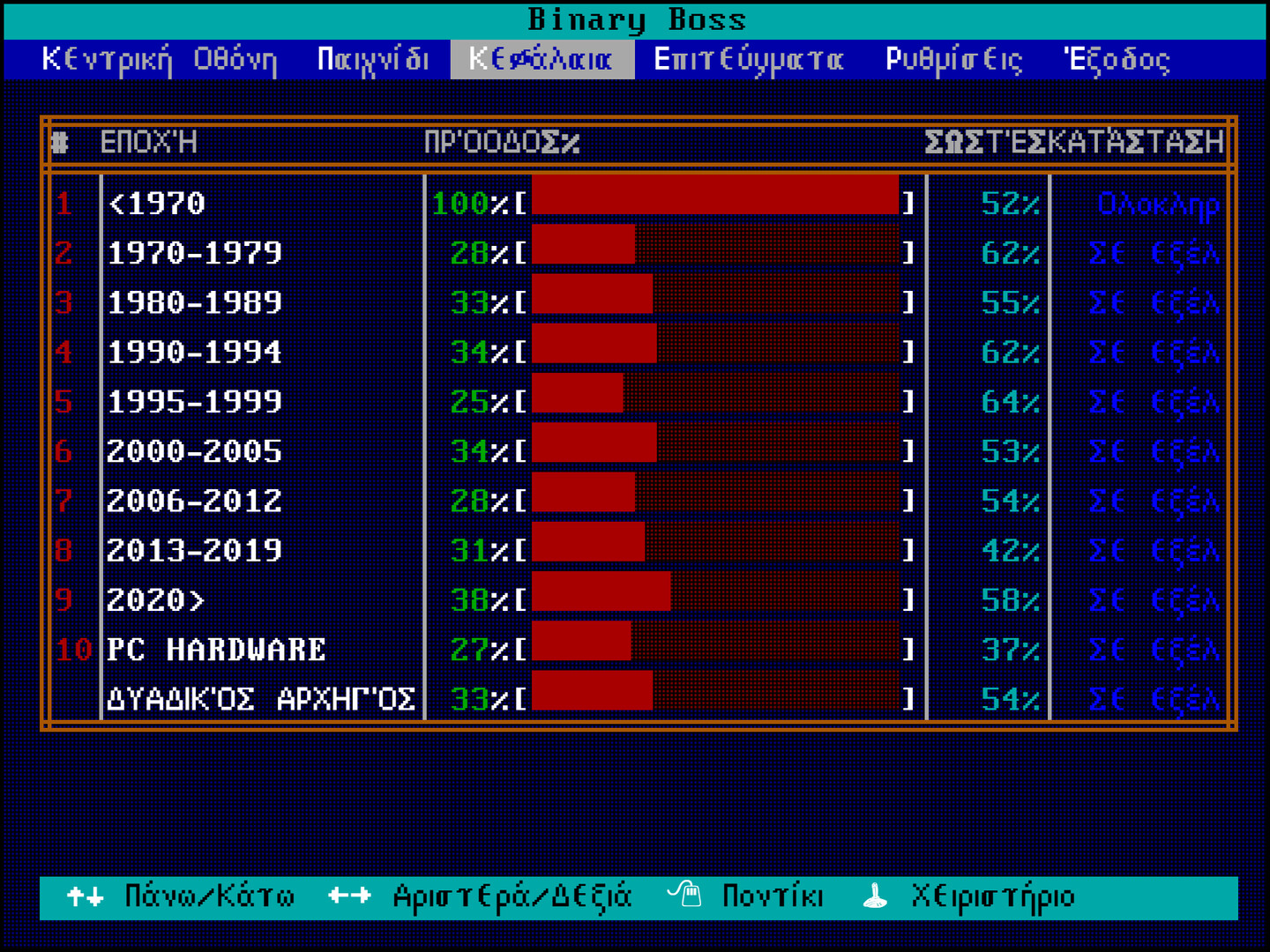The height and width of the screenshot is (952, 1270).
Task: Select the <1970 chapter row
Action: 156,204
